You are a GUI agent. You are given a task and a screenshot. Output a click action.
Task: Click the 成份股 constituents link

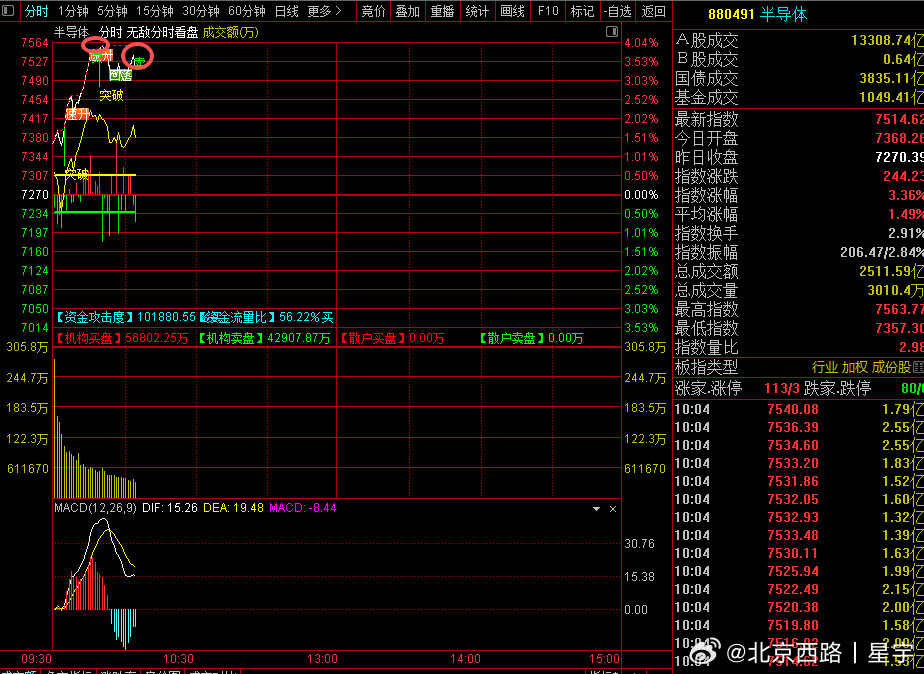click(891, 368)
